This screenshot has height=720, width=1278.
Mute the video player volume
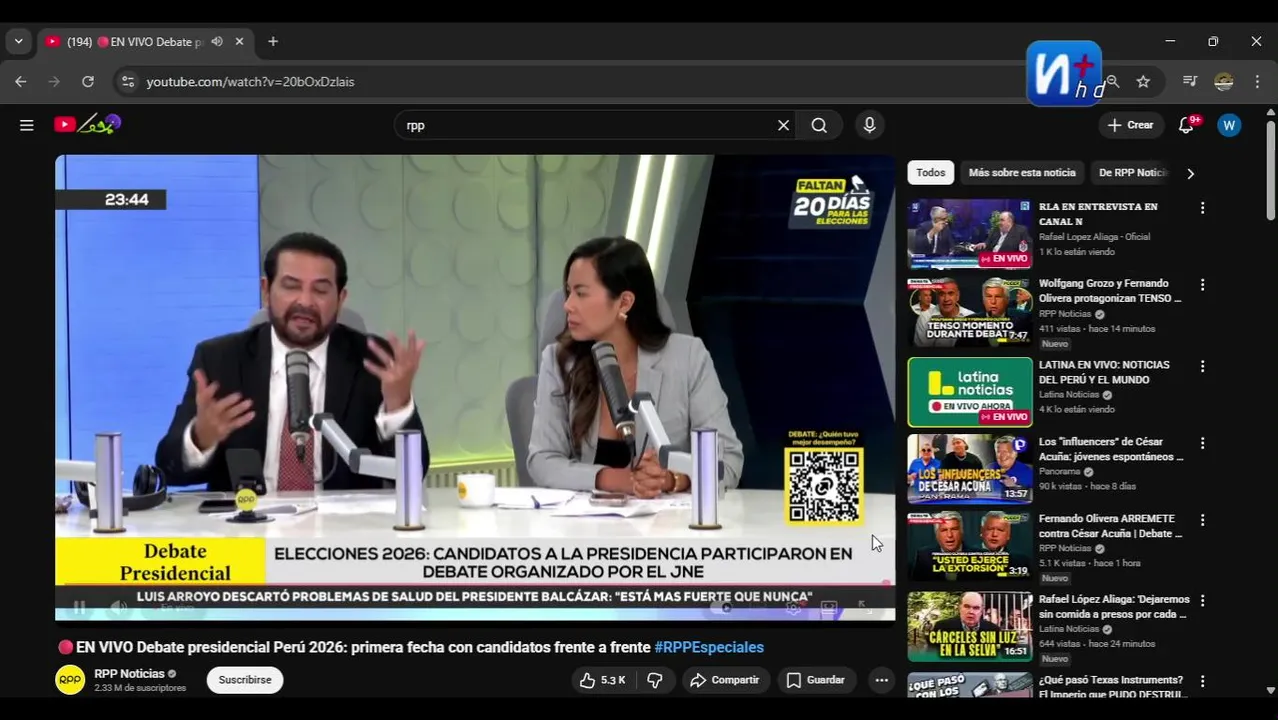118,607
